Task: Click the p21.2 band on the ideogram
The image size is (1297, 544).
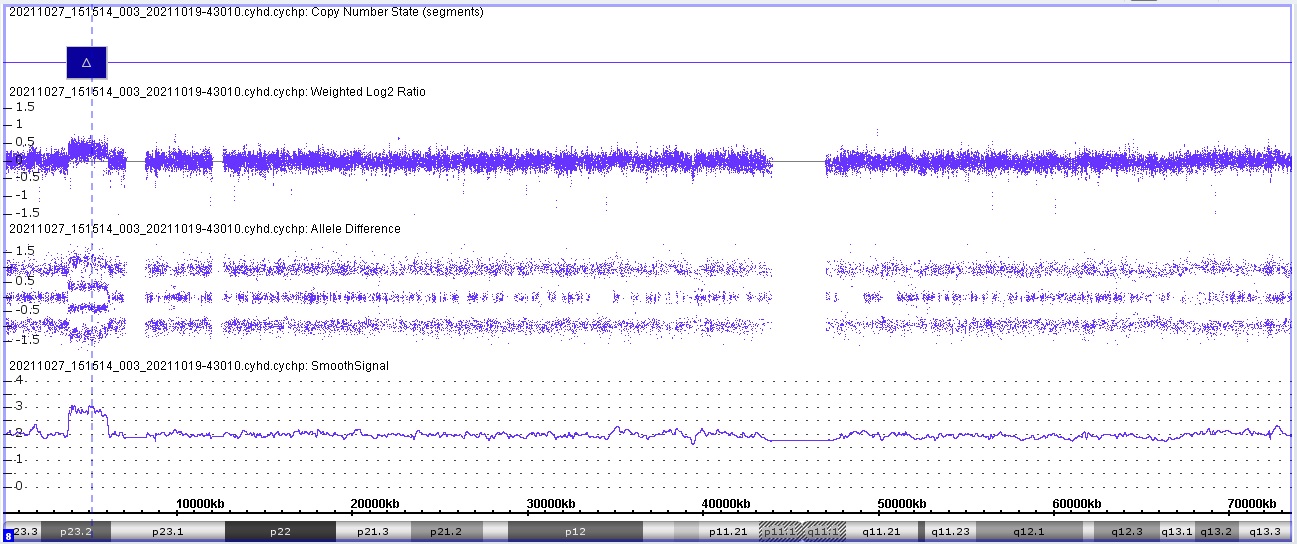Action: click(x=444, y=532)
